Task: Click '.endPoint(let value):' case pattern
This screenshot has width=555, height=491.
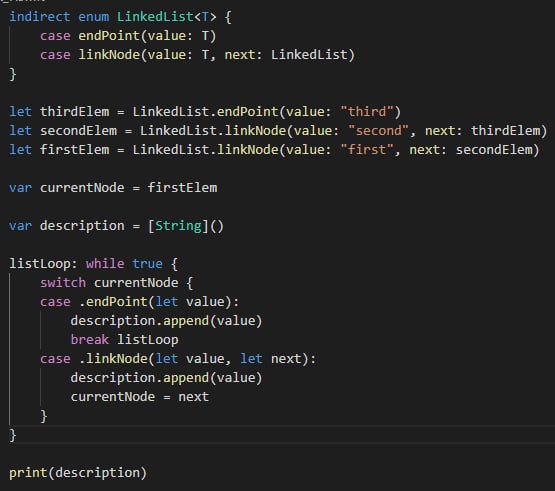Action: coord(159,302)
